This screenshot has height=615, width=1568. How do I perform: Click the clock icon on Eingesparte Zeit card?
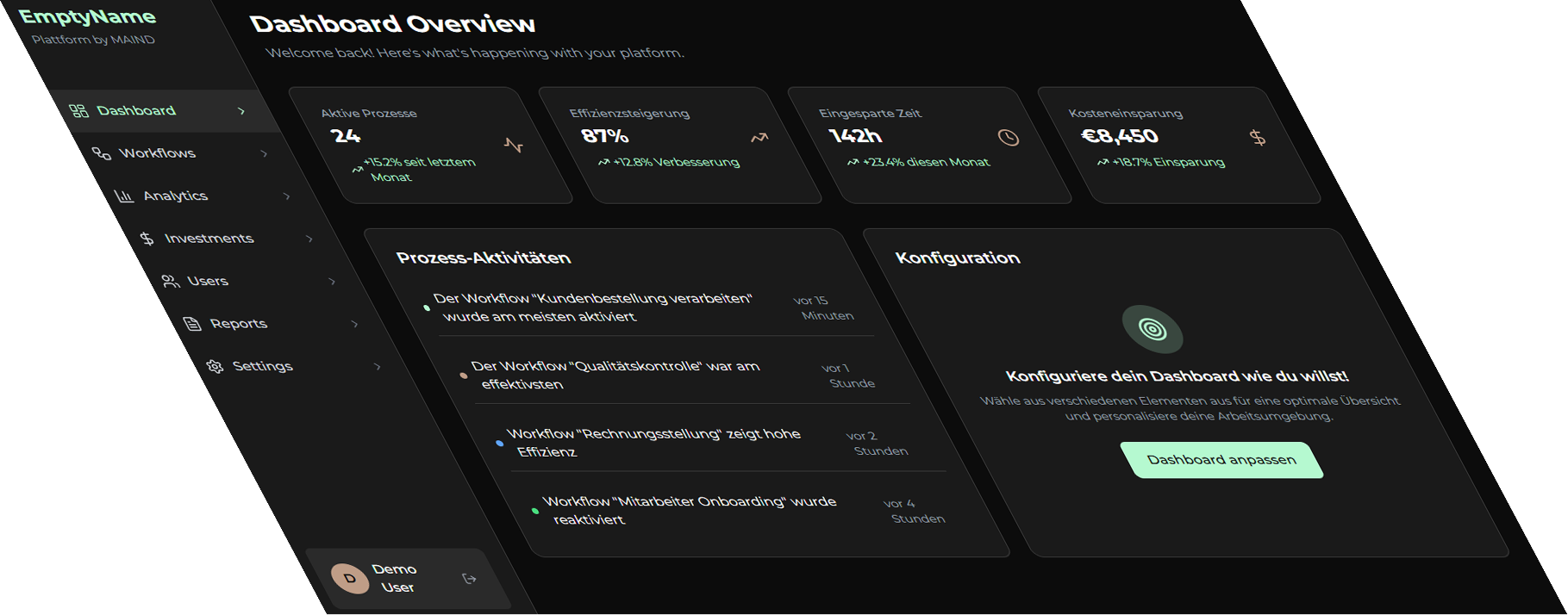[x=1008, y=138]
